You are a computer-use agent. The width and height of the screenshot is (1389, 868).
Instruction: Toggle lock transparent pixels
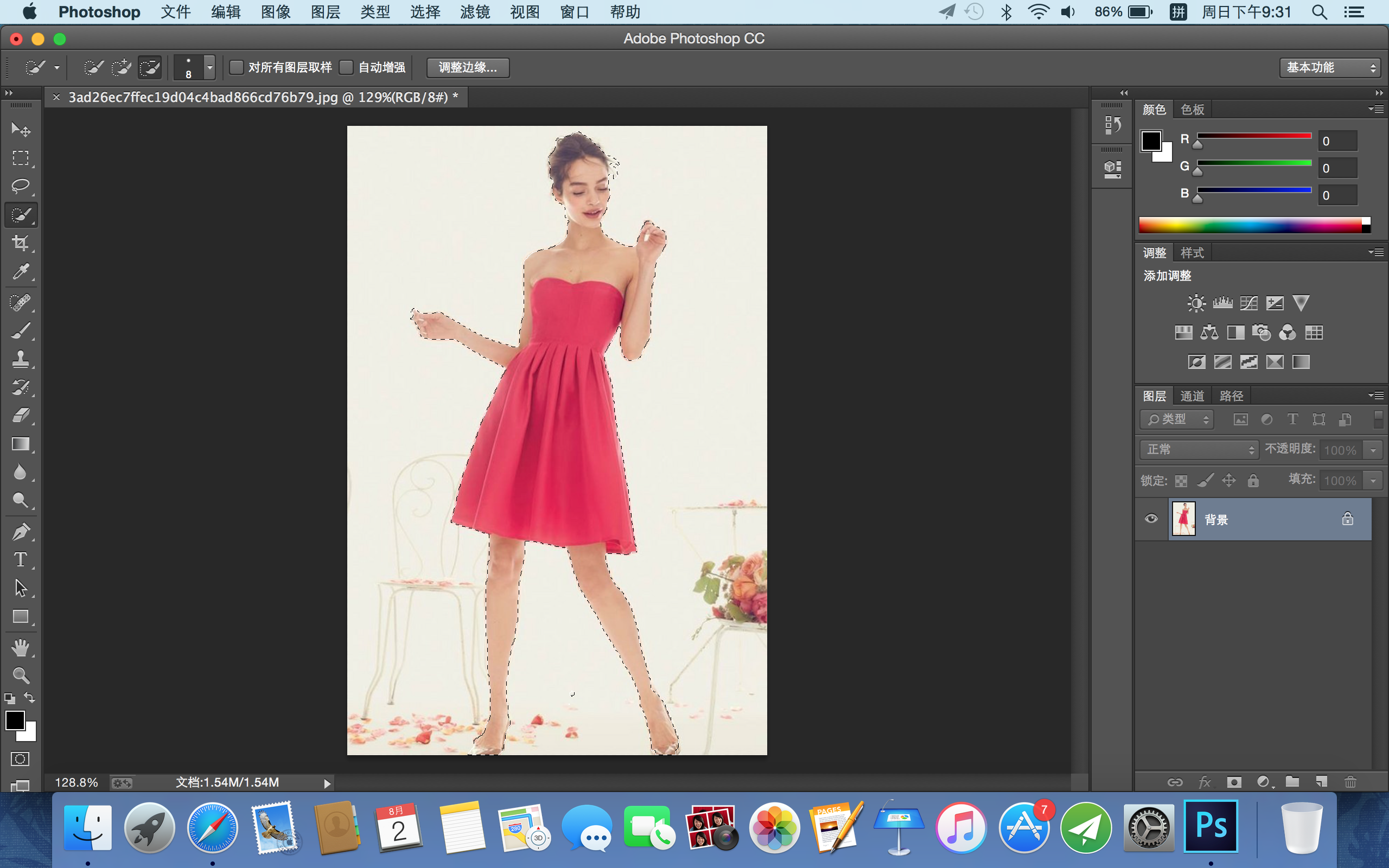click(x=1181, y=481)
